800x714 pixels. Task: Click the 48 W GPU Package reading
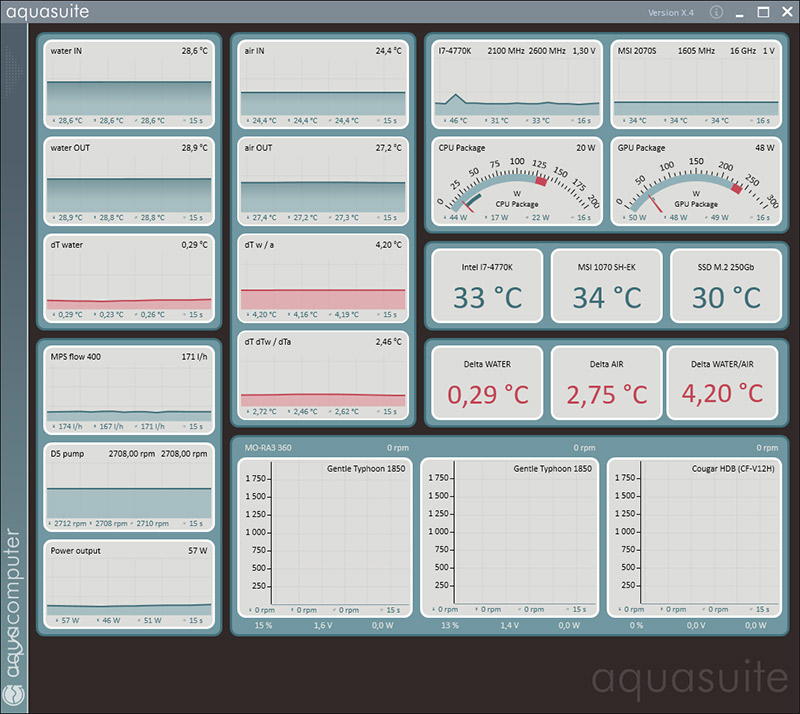(765, 147)
